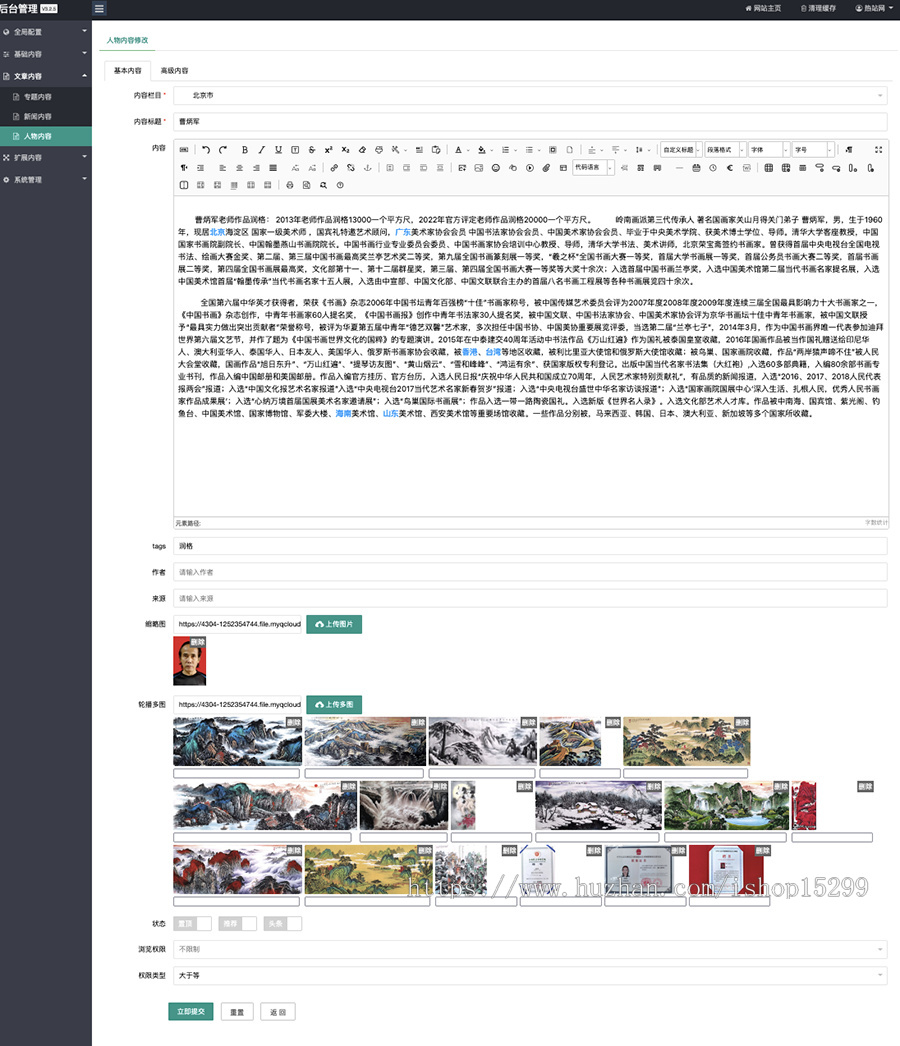The image size is (900, 1046).
Task: Open the 网站主页 link in header
Action: point(763,9)
